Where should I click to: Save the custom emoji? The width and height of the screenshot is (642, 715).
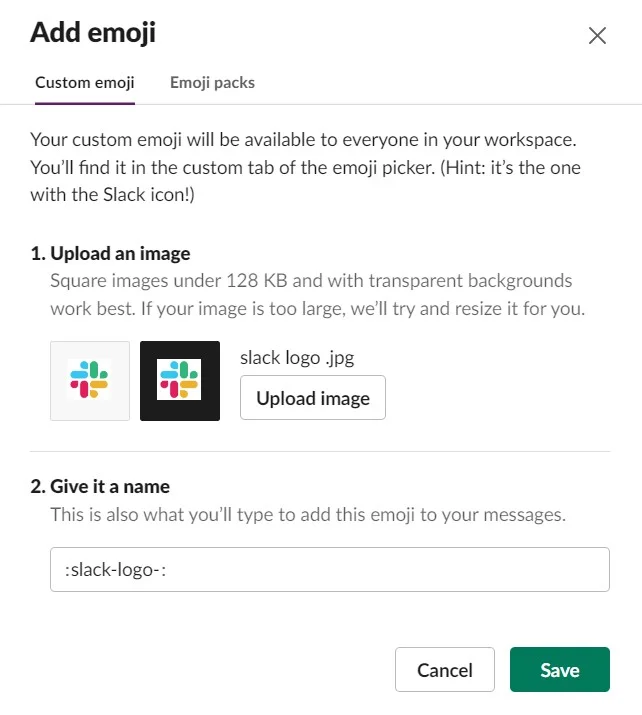coord(560,669)
